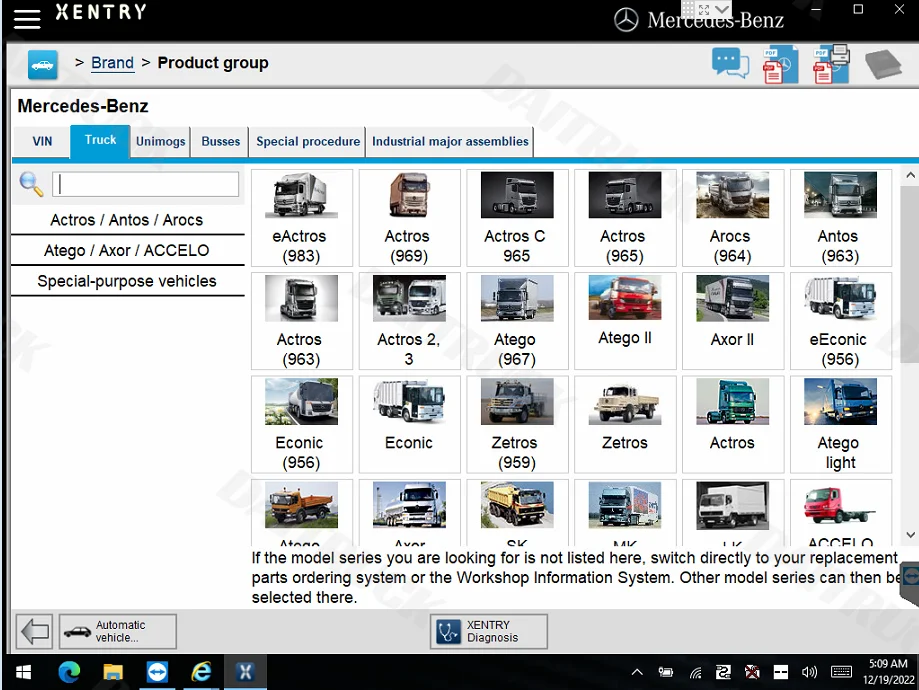Click the magnifying glass search icon
The height and width of the screenshot is (690, 919).
pos(31,184)
